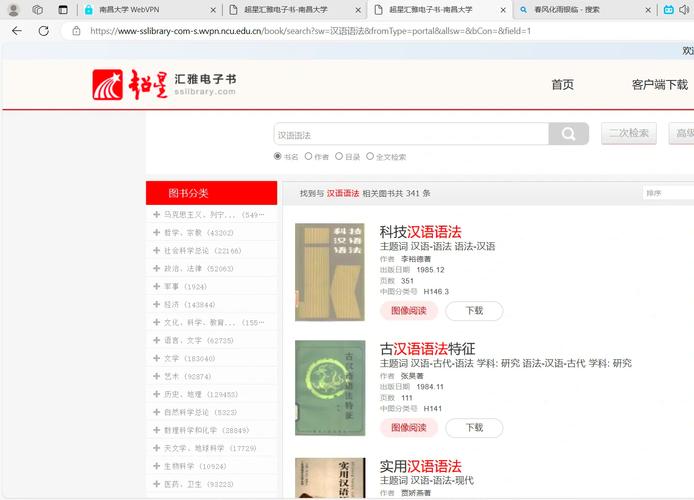The image size is (694, 500).
Task: Open the 天文学、地球科学 category row
Action: [x=212, y=448]
